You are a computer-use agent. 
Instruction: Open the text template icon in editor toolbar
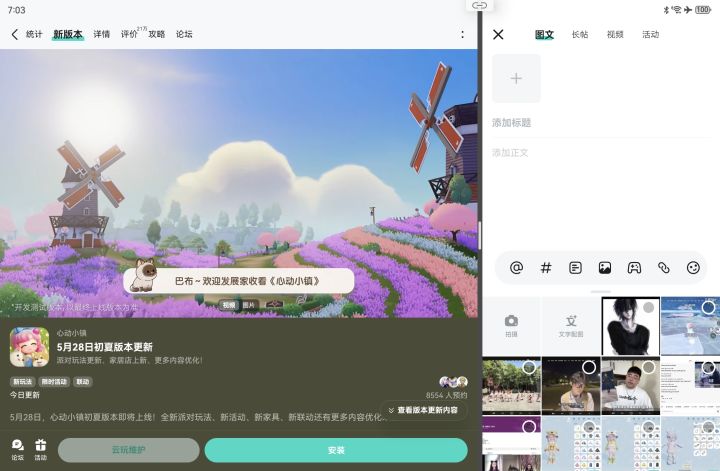click(575, 268)
